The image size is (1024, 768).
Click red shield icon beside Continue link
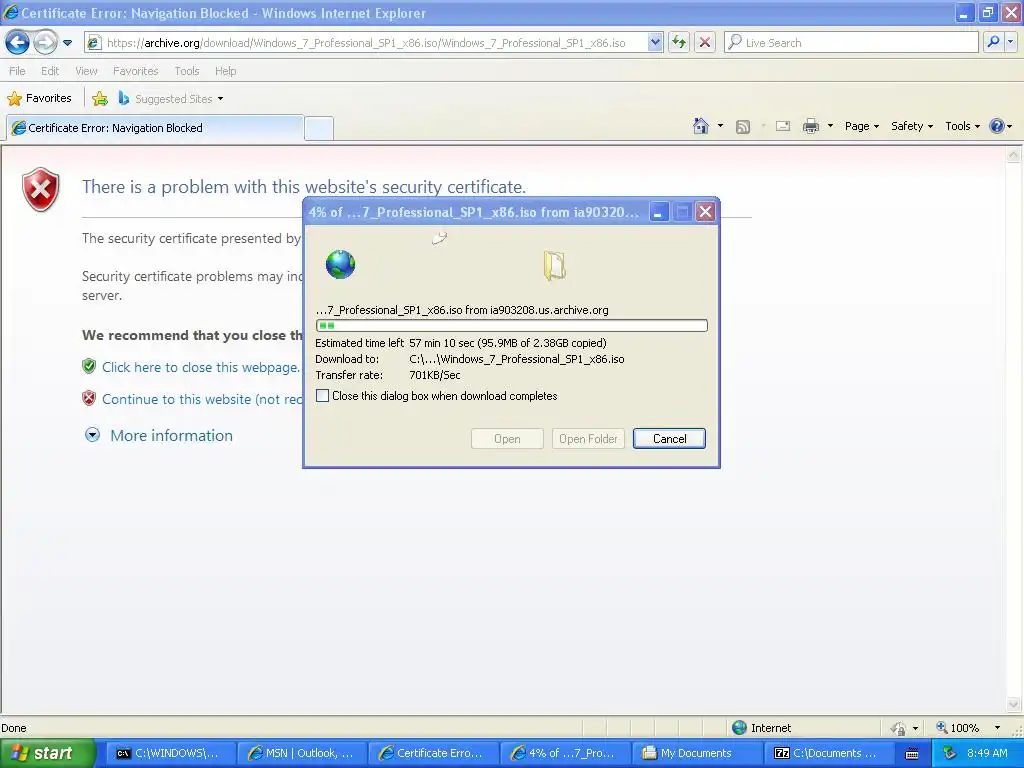point(89,398)
